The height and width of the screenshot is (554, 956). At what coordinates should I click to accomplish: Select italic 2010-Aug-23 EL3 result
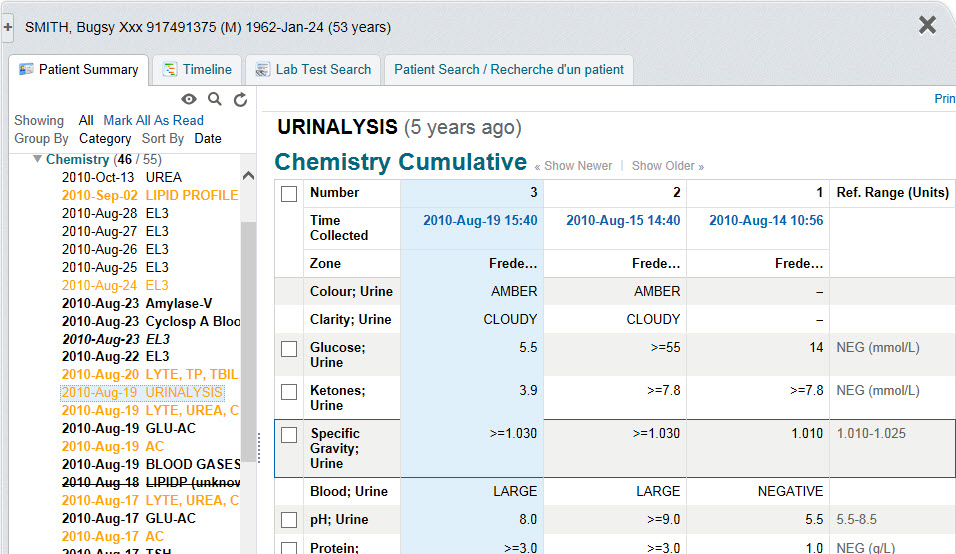(116, 339)
